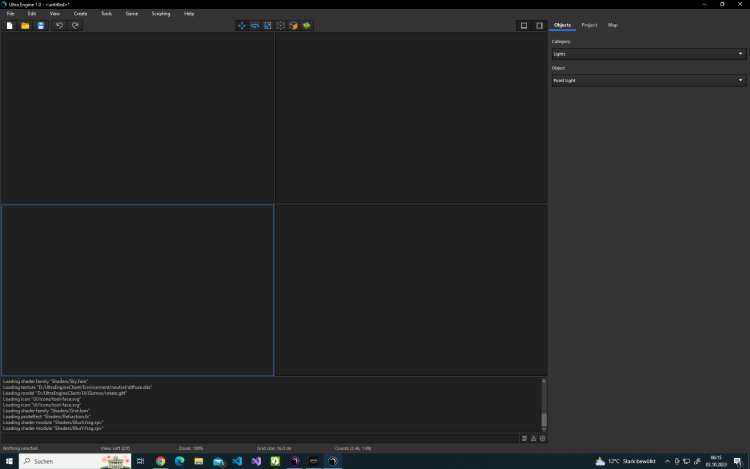Toggle side panel visibility button

(x=539, y=25)
